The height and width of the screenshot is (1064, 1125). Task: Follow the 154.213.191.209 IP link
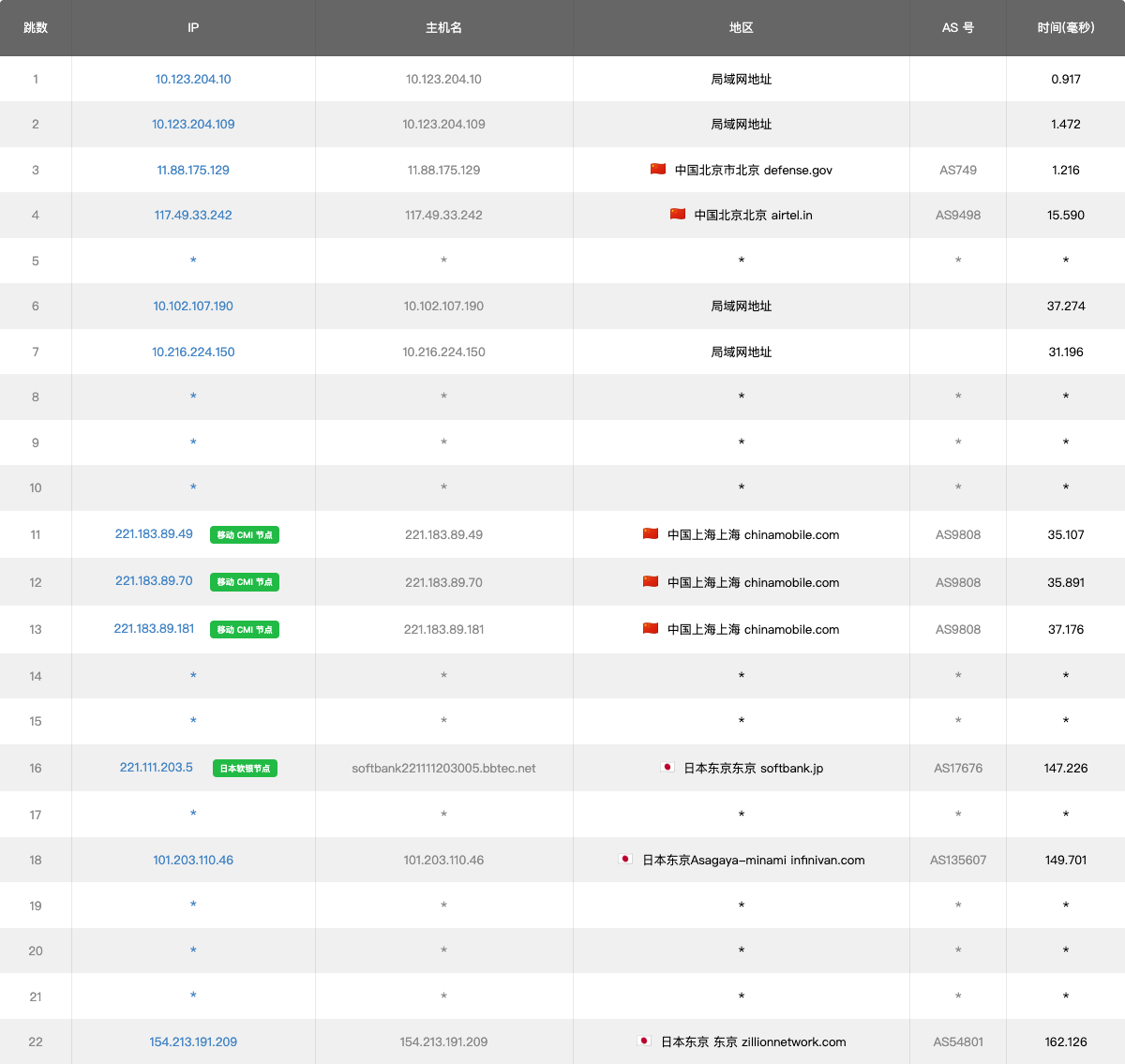click(x=193, y=1042)
